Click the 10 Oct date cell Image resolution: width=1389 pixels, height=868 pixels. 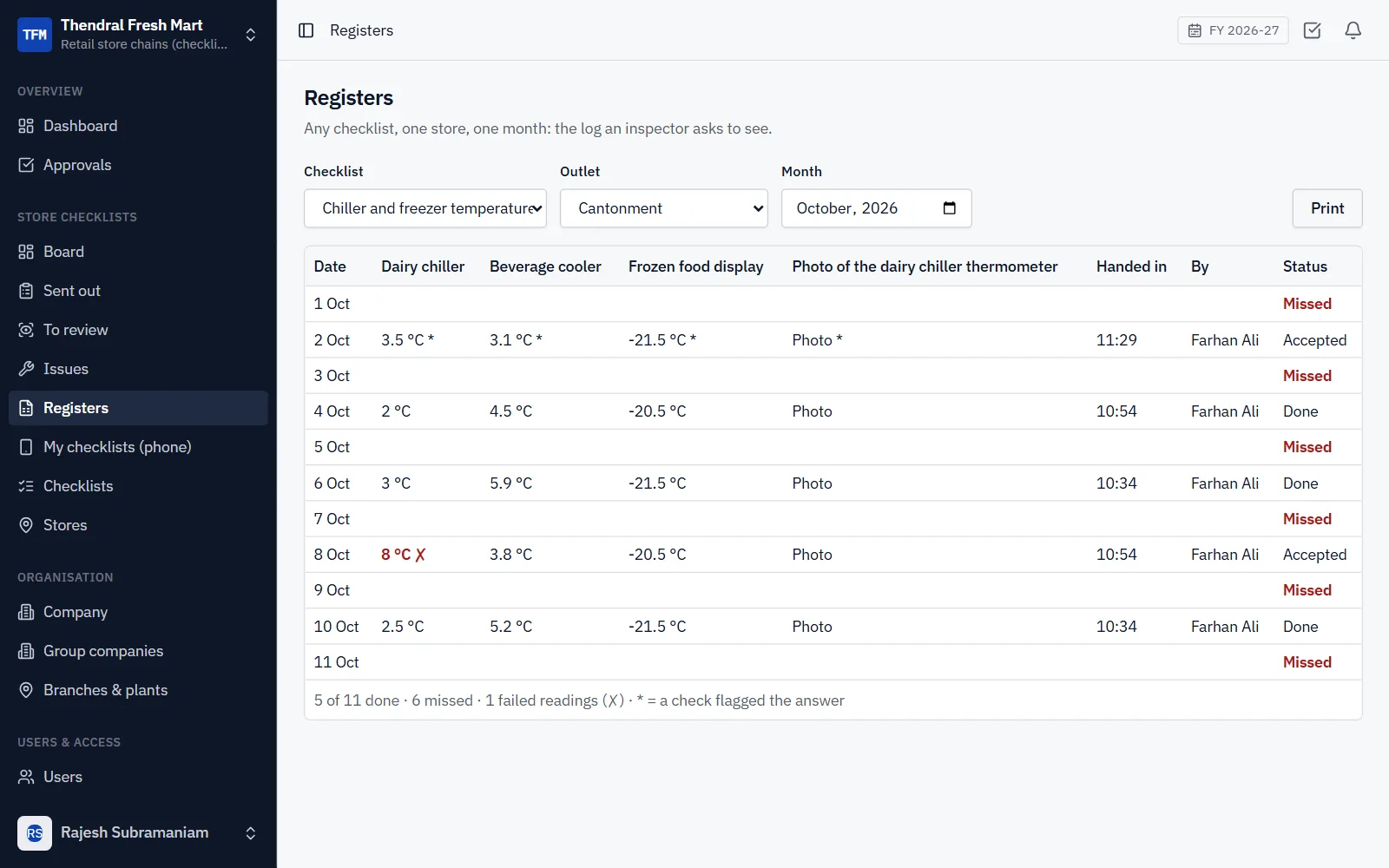(x=336, y=627)
